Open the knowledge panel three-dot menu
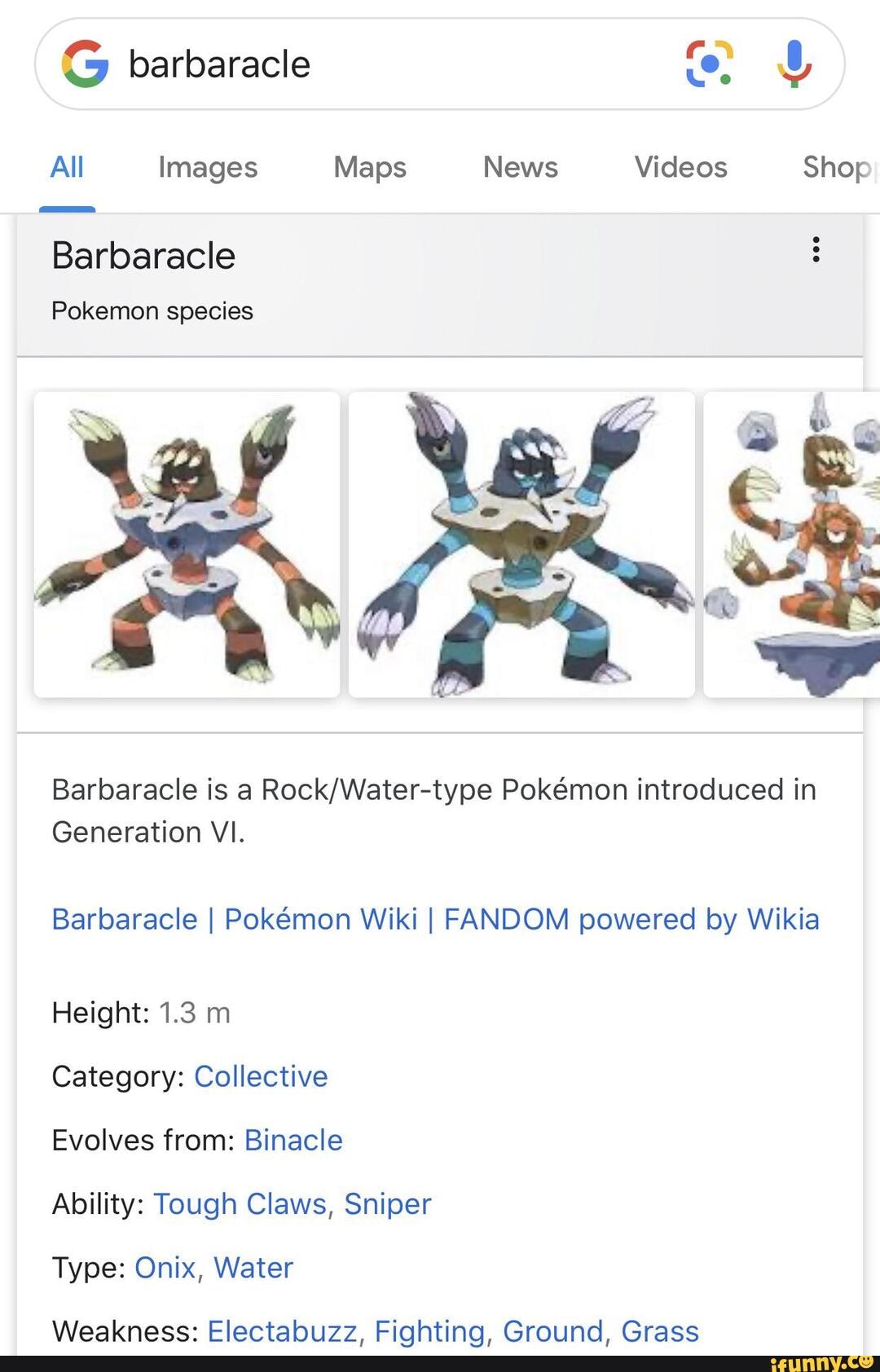The height and width of the screenshot is (1372, 880). [815, 251]
